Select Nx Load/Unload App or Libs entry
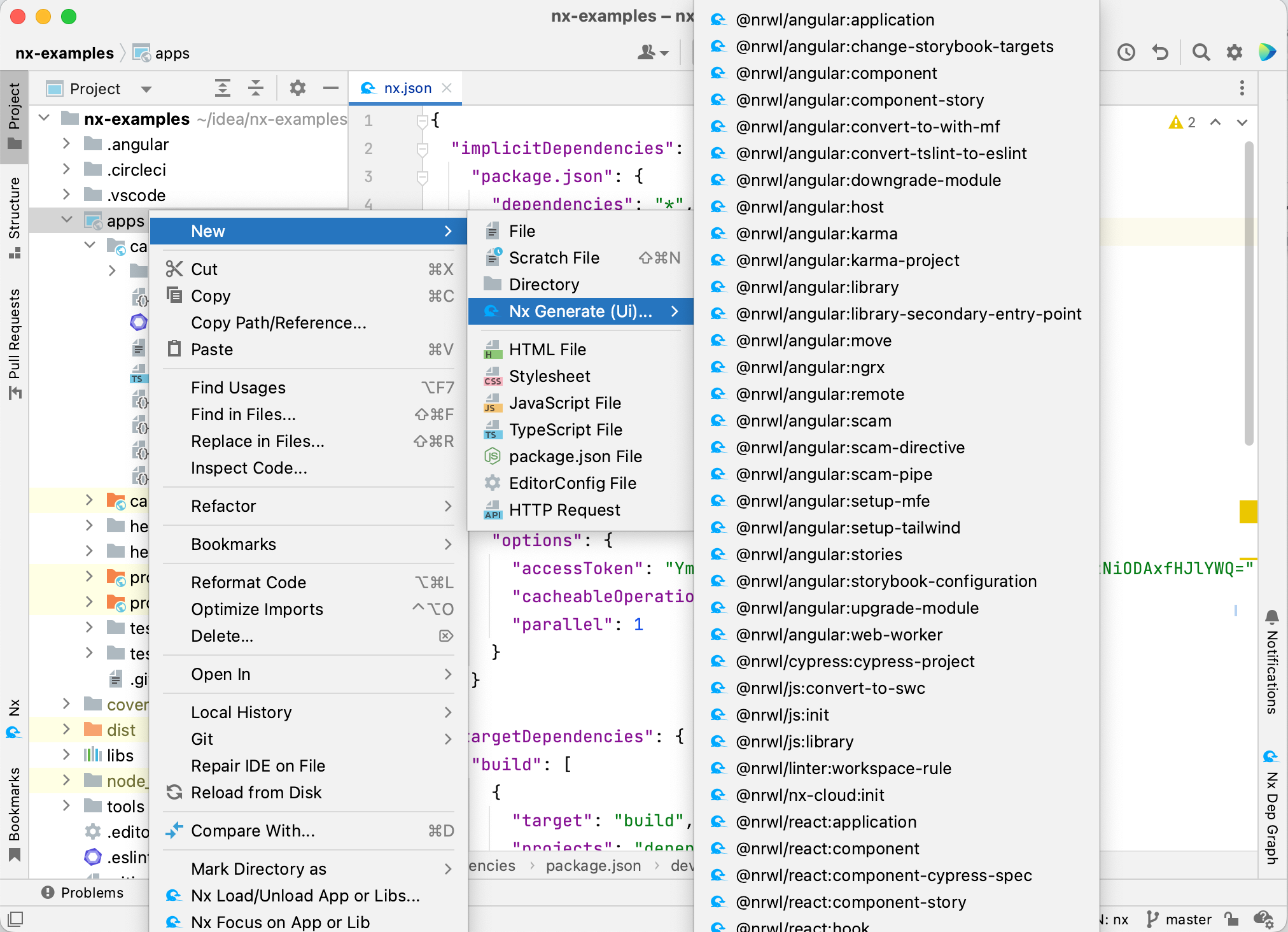Image resolution: width=1288 pixels, height=932 pixels. coord(308,896)
